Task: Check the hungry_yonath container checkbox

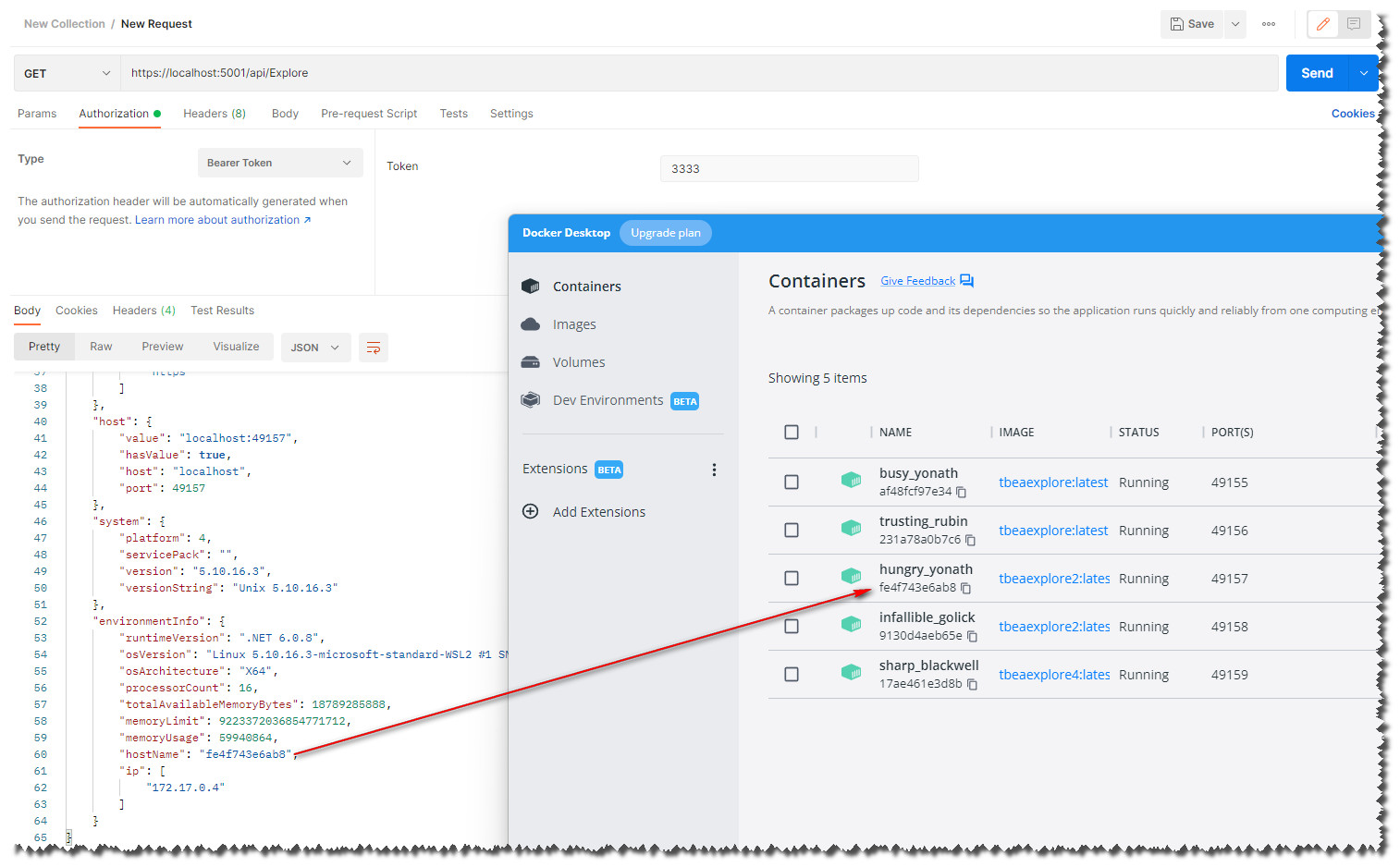Action: (792, 579)
